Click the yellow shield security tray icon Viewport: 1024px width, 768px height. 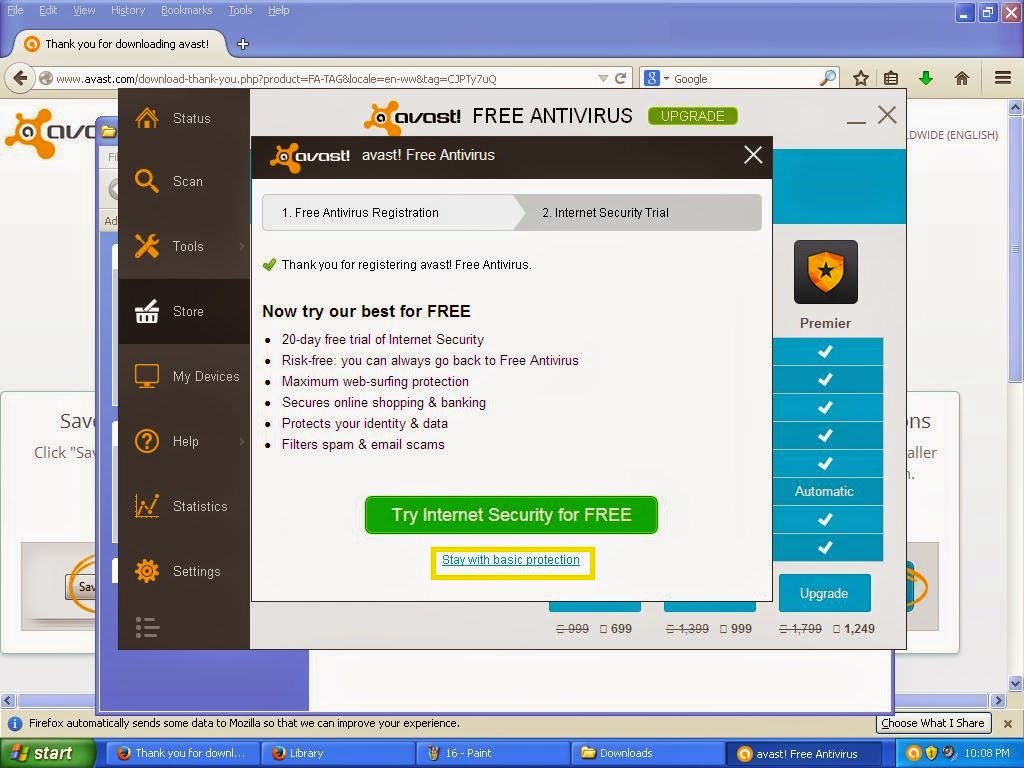coord(931,754)
